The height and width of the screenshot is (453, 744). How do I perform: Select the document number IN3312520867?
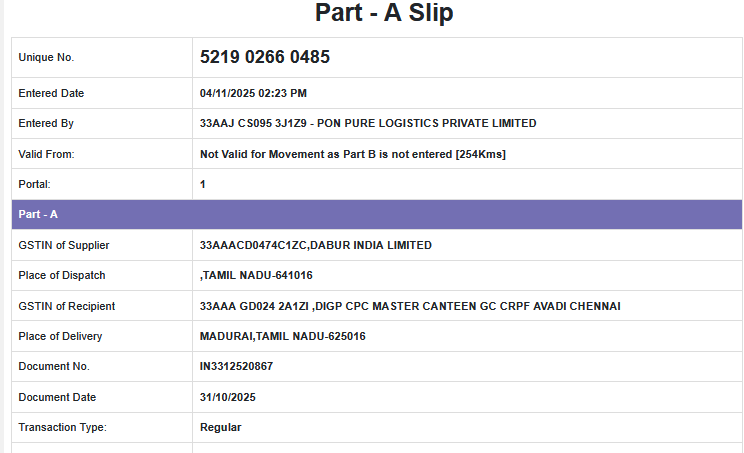(236, 366)
